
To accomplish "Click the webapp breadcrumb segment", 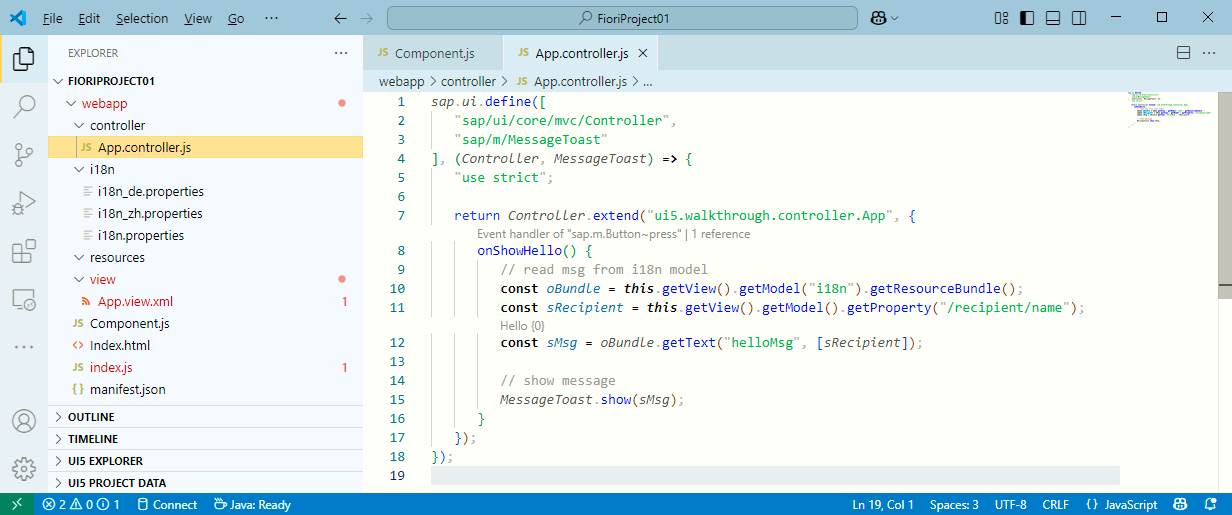I will 402,82.
